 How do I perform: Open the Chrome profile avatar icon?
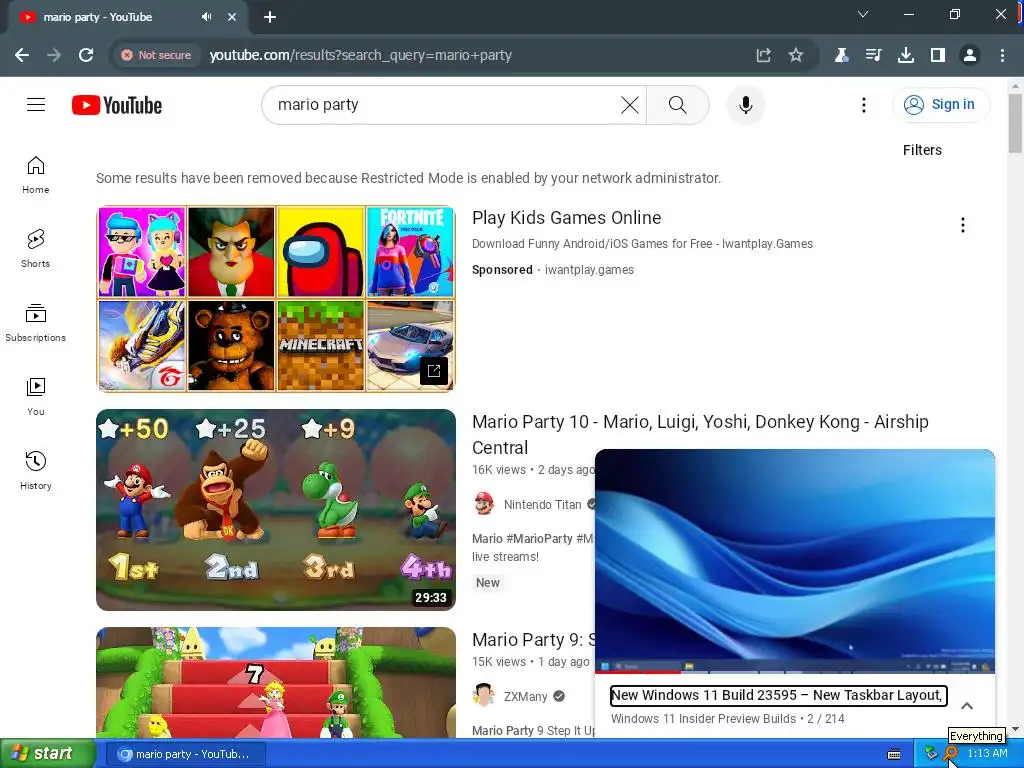click(970, 55)
